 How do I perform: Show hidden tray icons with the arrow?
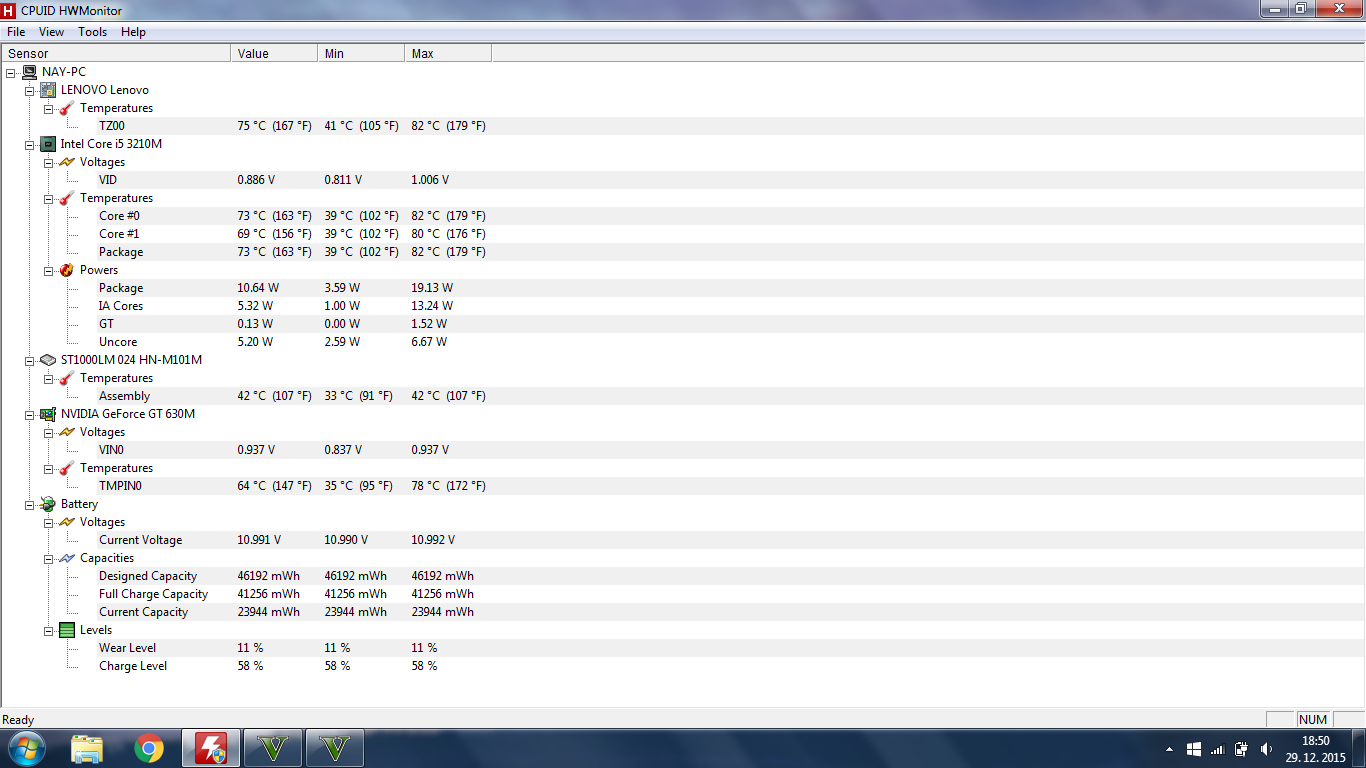(1169, 749)
